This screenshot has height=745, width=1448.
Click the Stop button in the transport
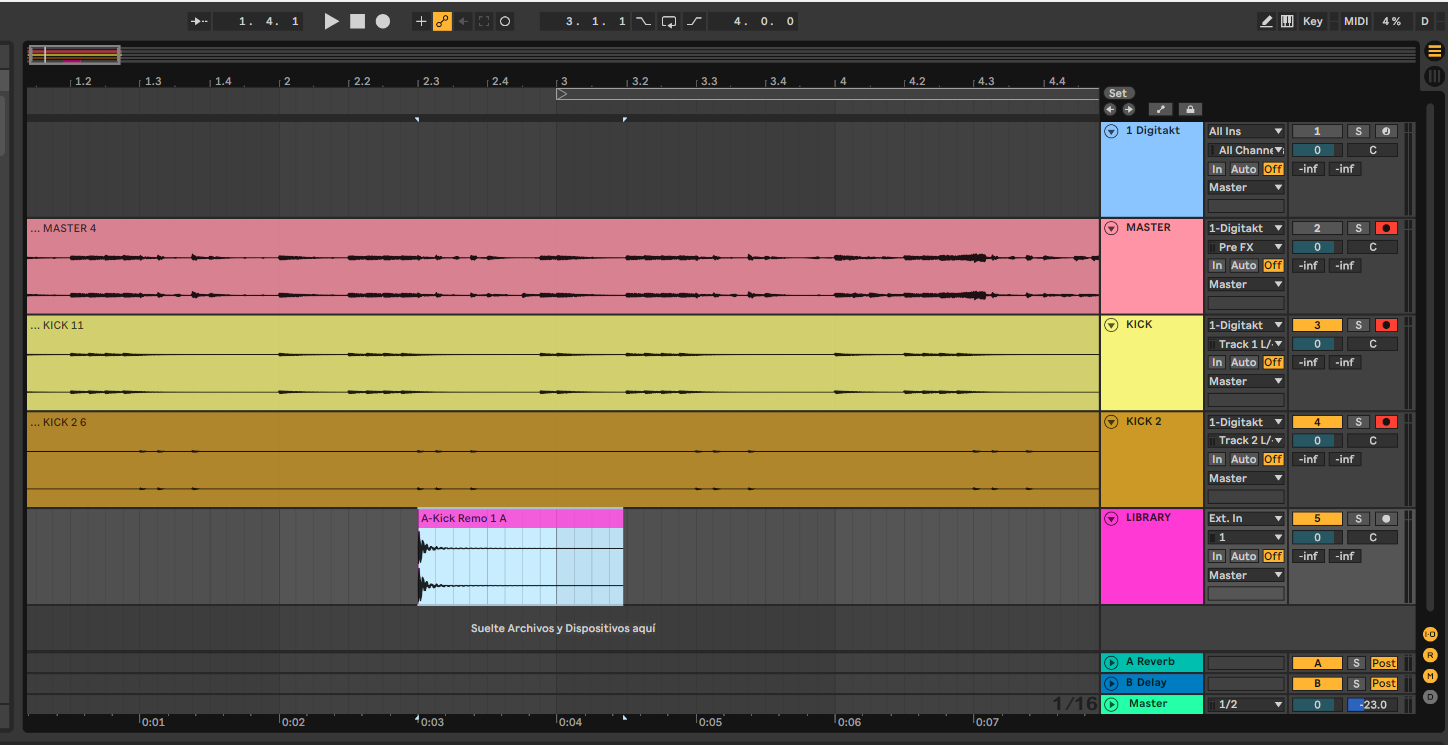(x=357, y=21)
